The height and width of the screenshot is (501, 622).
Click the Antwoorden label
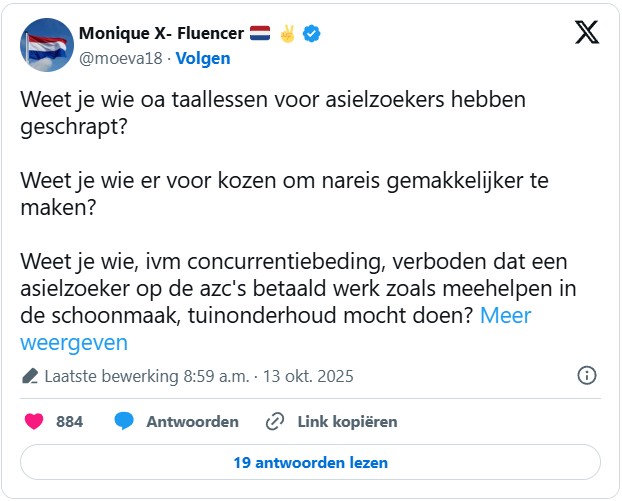192,422
